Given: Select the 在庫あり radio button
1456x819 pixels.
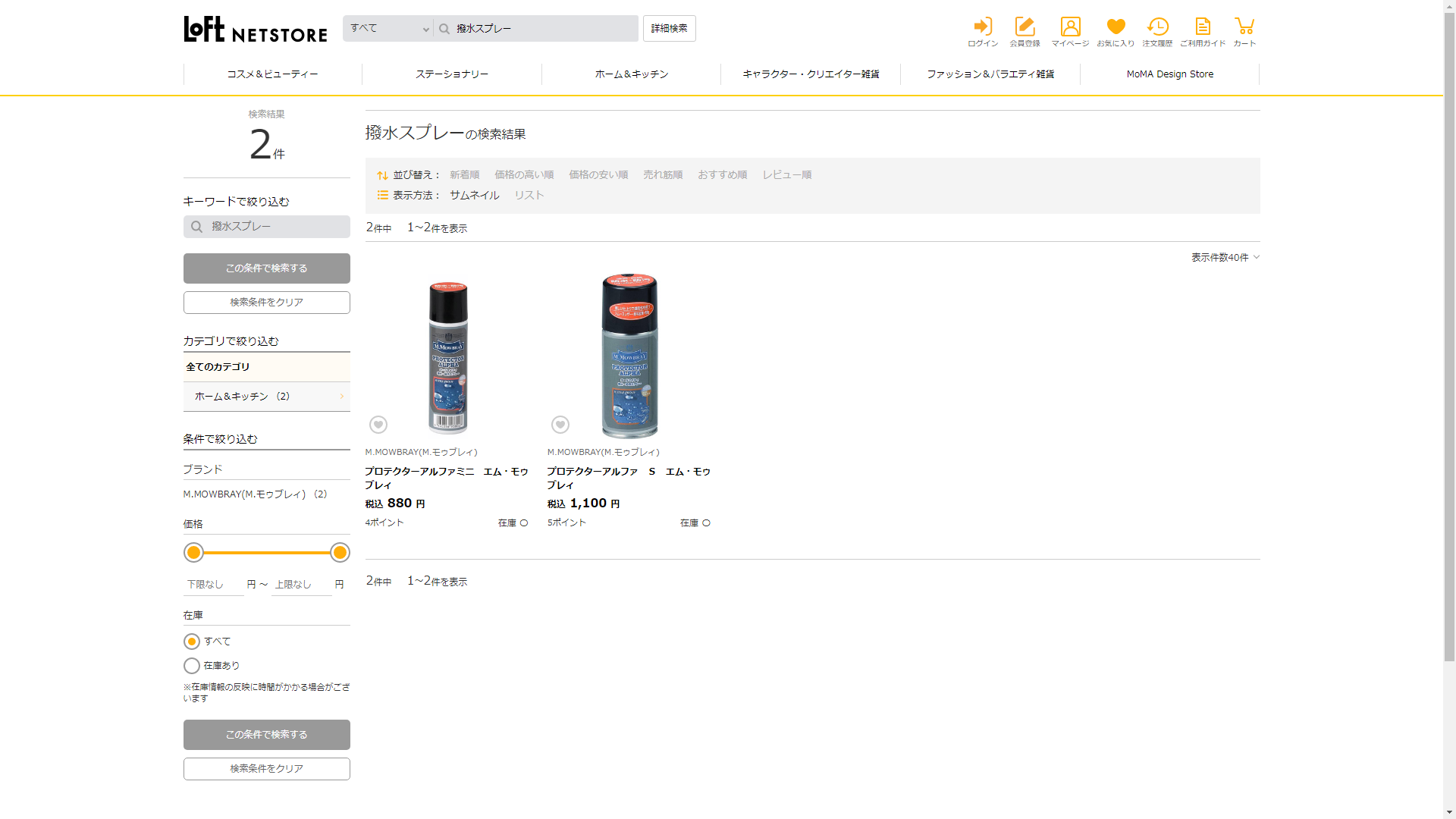Looking at the screenshot, I should tap(192, 666).
